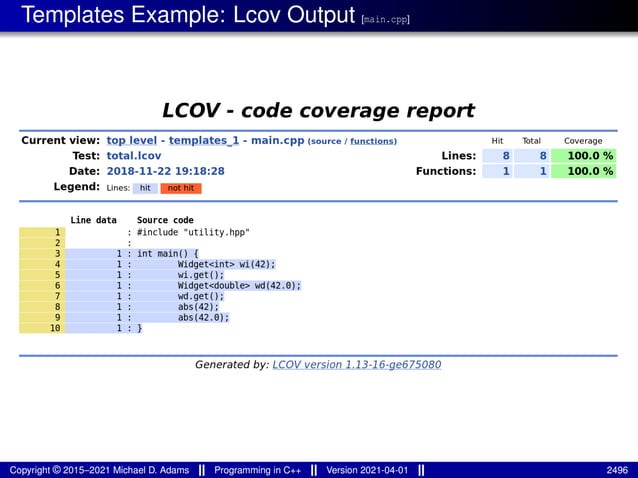
Task: Click 'Programming in C++' in the footer
Action: (x=258, y=470)
